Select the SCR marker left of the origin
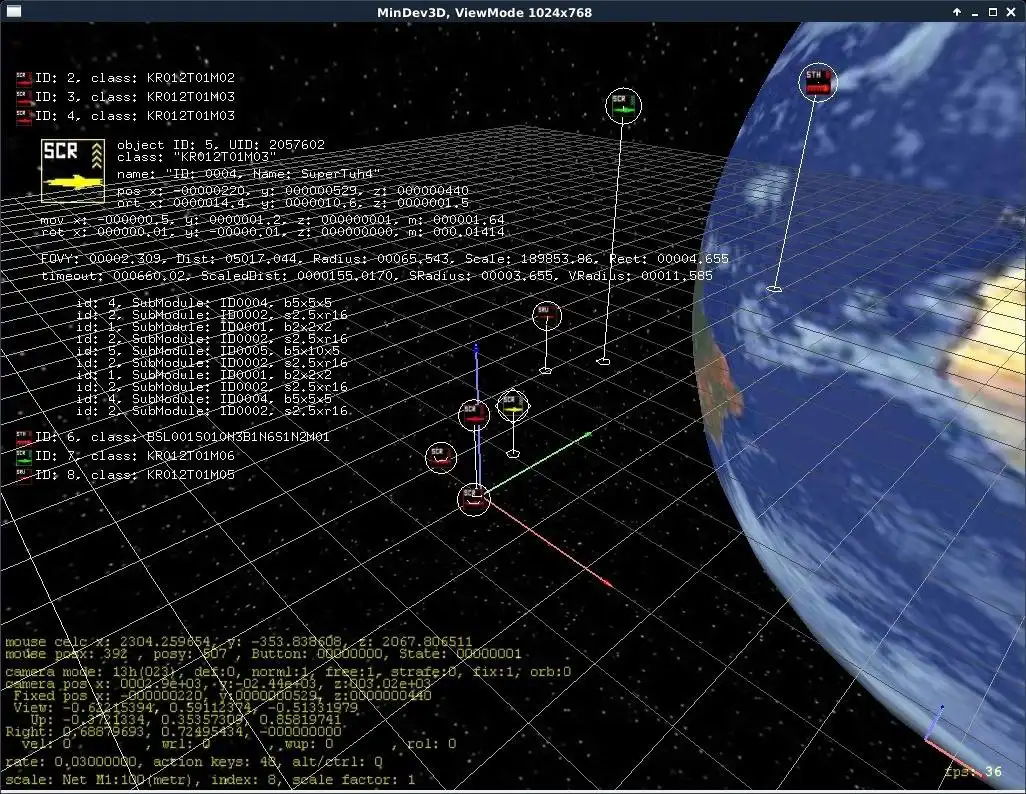1026x794 pixels. pyautogui.click(x=440, y=458)
